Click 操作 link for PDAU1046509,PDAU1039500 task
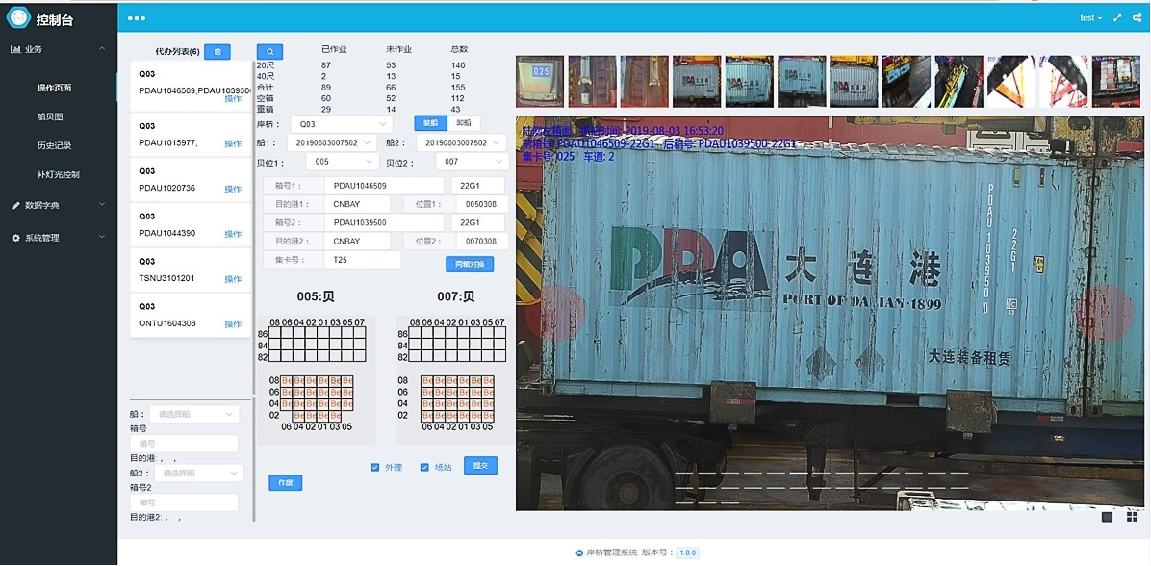The image size is (1151, 566). point(233,98)
